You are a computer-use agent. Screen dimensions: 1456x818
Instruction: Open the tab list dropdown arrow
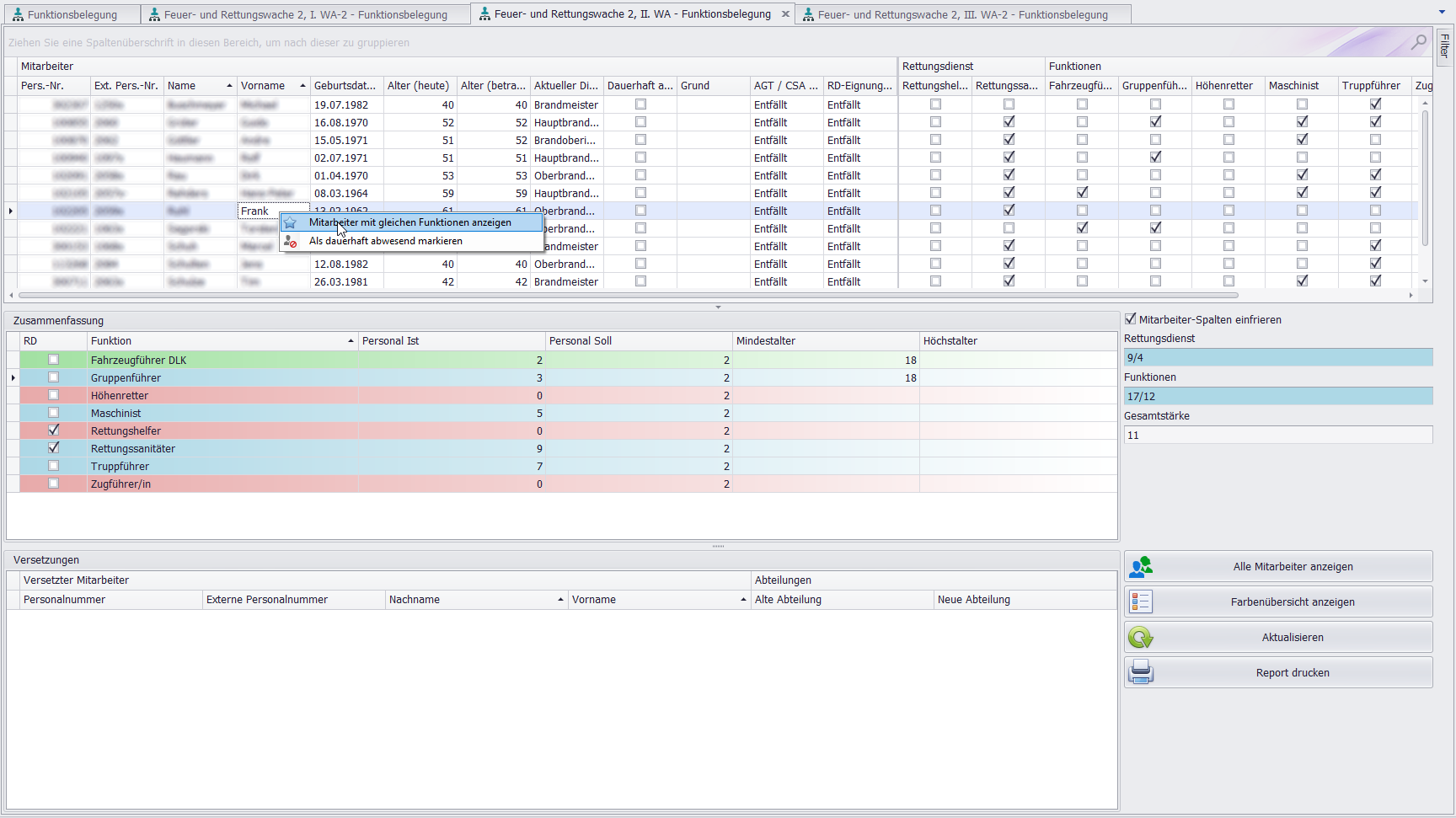(1442, 13)
